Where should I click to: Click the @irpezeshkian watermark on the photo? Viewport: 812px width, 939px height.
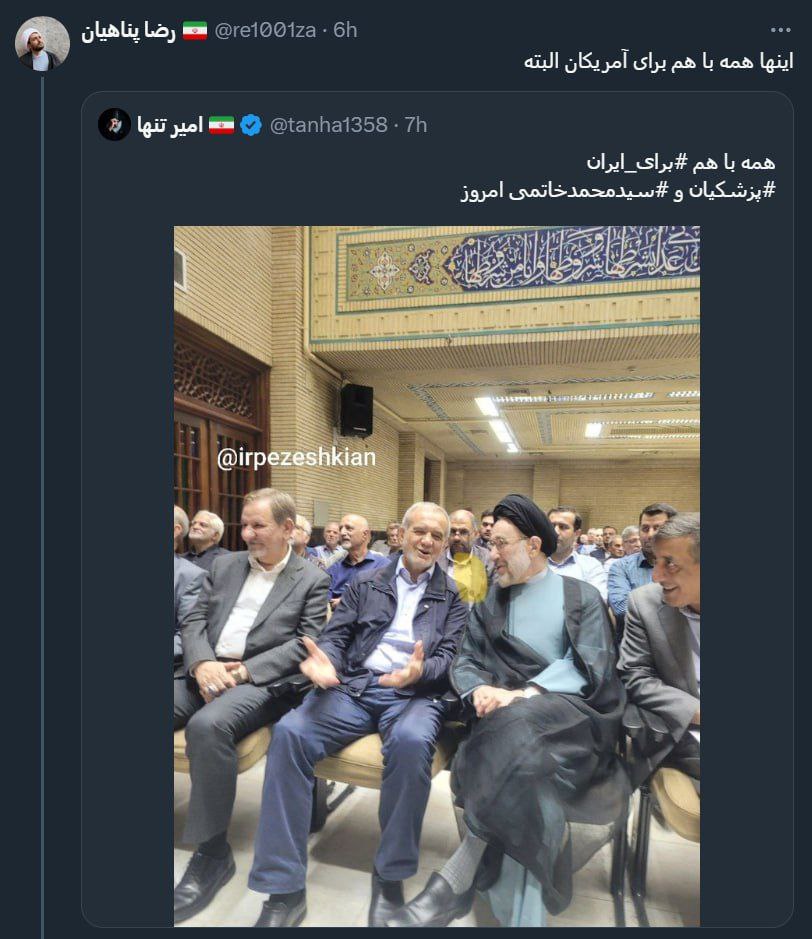pos(297,458)
